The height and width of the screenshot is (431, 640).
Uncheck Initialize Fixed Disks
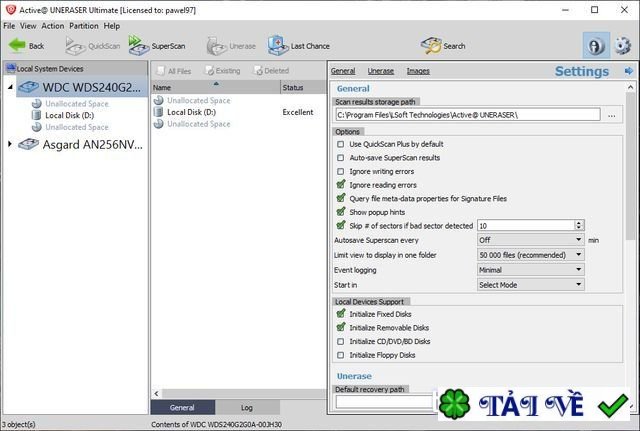[341, 313]
